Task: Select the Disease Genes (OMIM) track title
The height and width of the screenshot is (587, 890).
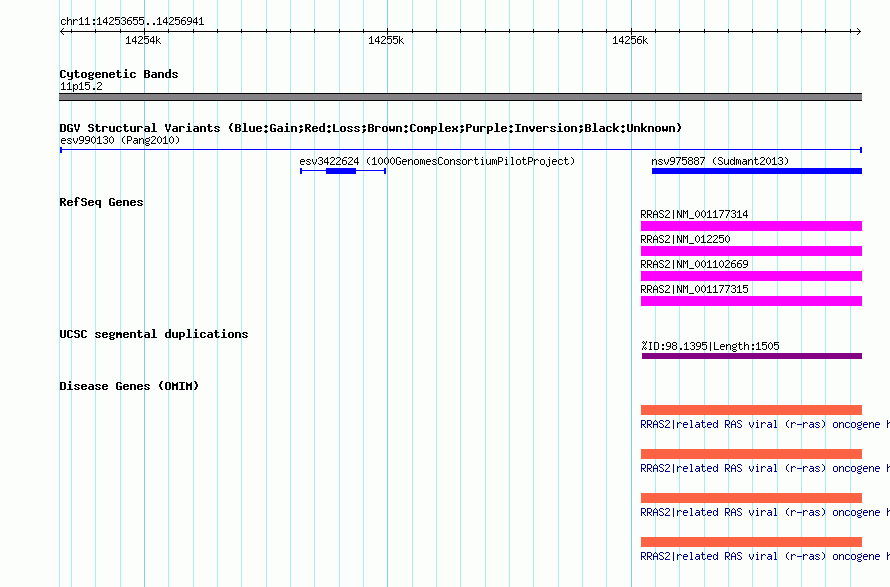Action: click(x=129, y=386)
